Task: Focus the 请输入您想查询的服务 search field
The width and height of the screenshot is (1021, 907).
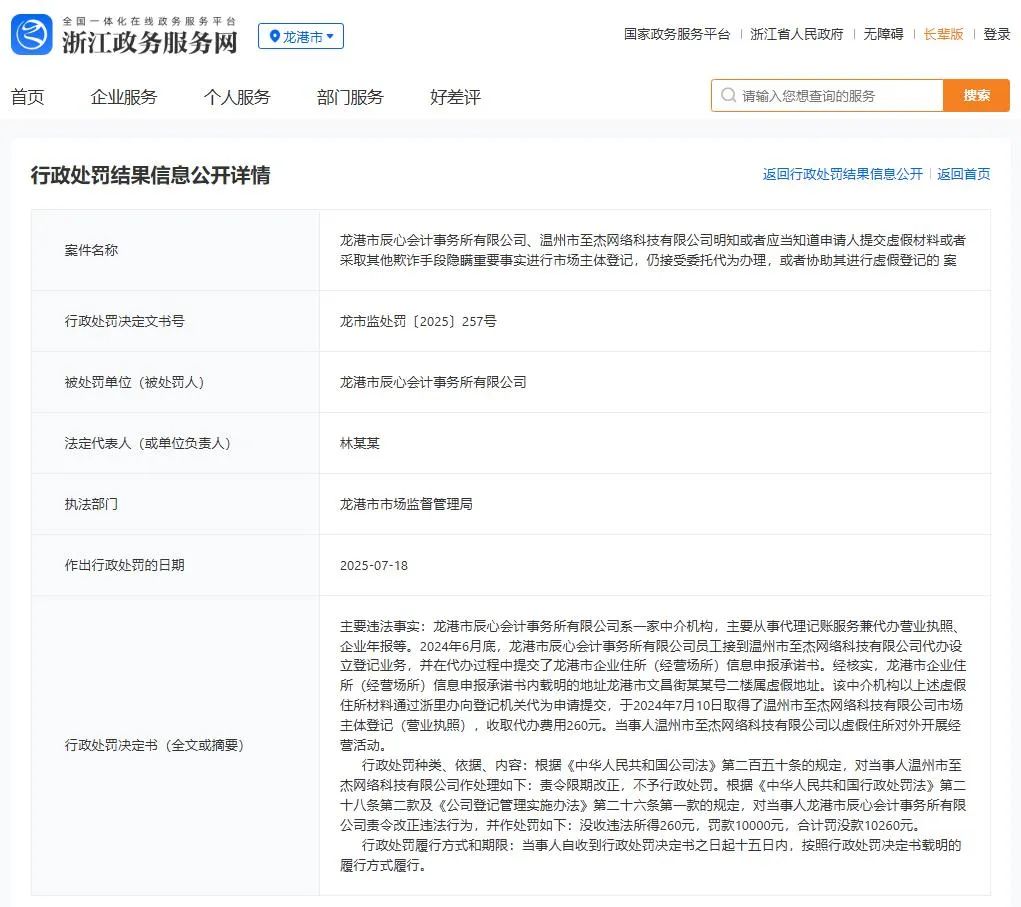Action: point(827,96)
